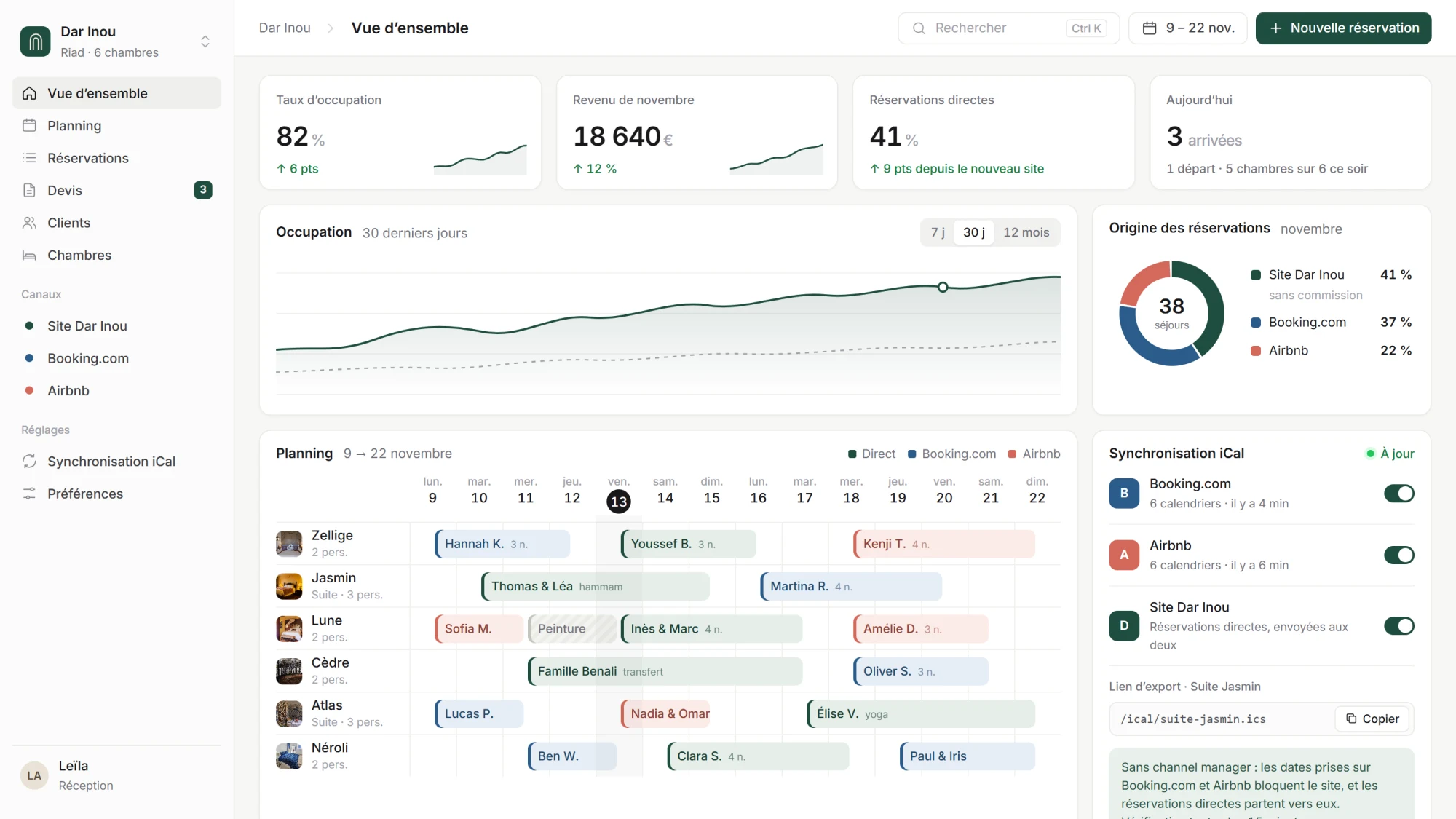Open the Booking.com channel in sidebar

pos(116,358)
